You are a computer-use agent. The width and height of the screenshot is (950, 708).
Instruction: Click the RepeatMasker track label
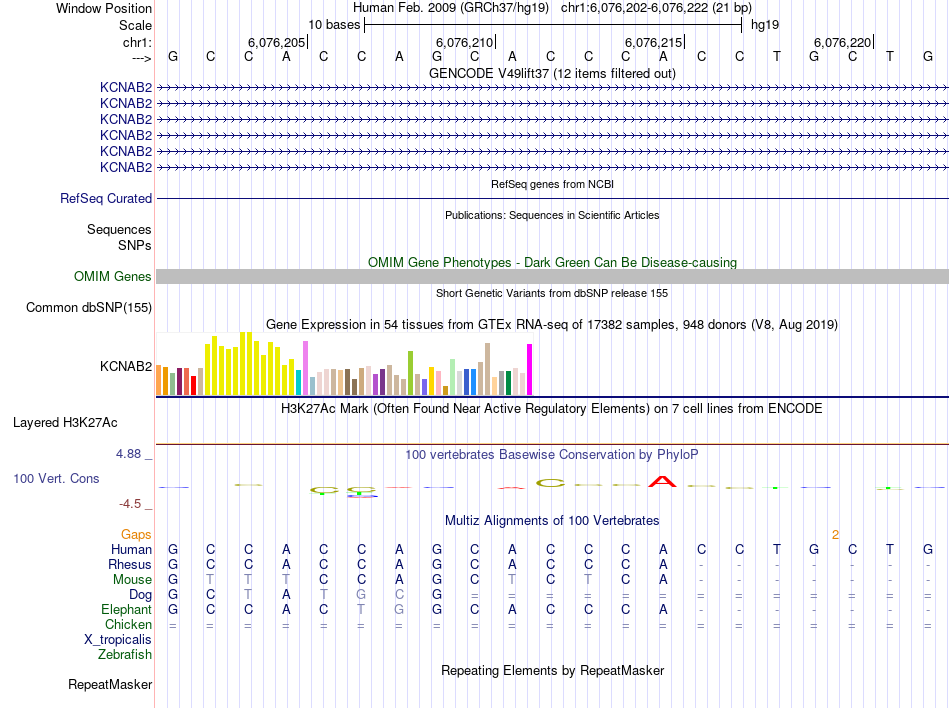point(110,684)
